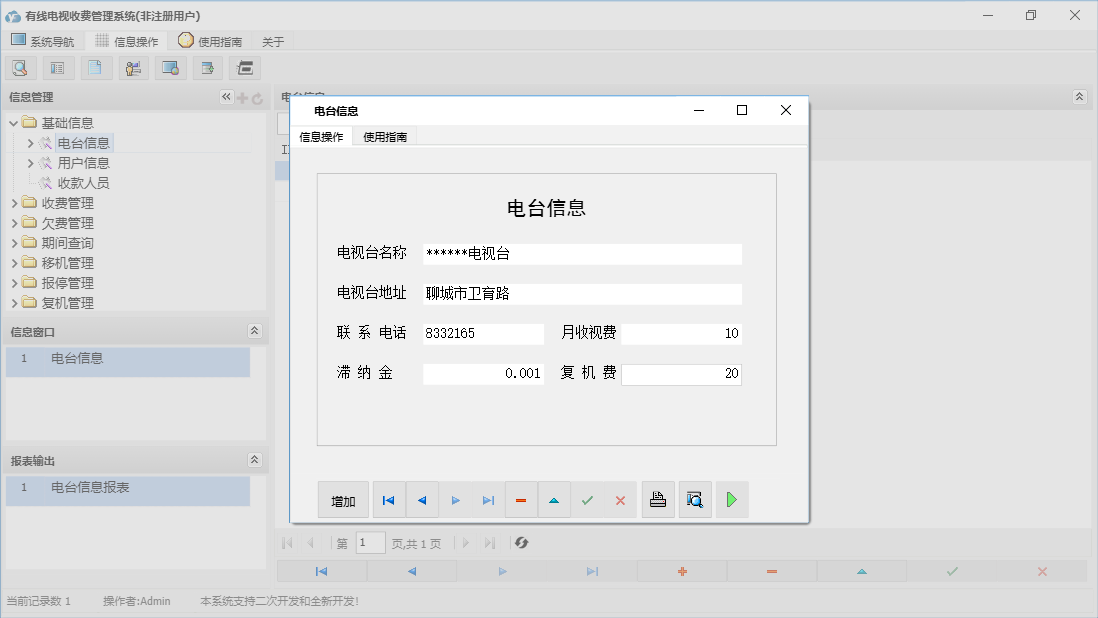
Task: Click the printer icon in the dialog
Action: [658, 500]
